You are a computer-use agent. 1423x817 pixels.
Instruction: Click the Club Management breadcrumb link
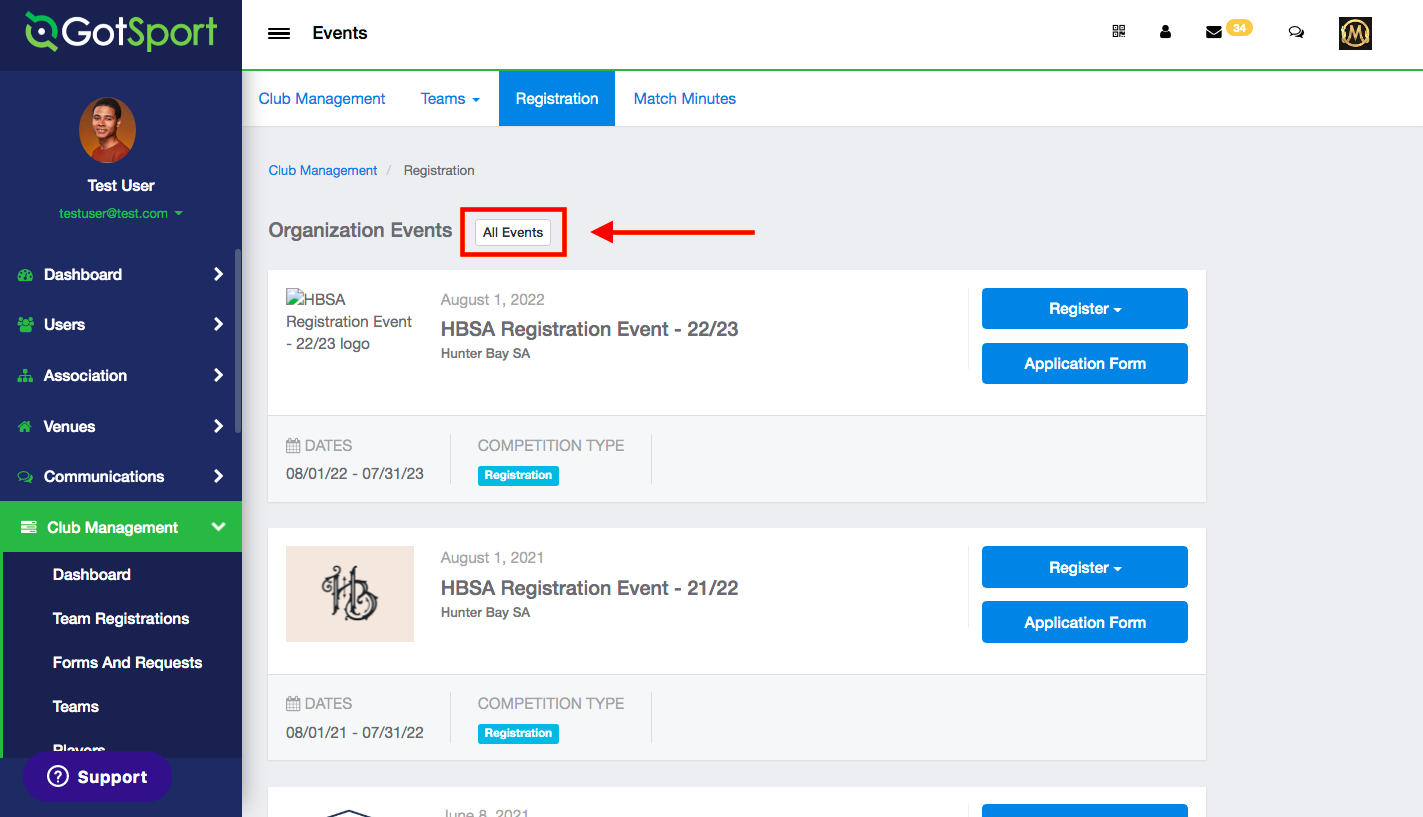tap(323, 171)
